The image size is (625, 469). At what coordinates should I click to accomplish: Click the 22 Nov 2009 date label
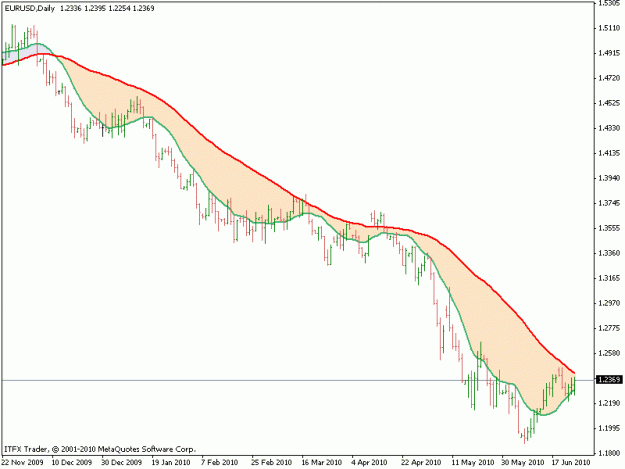[22, 462]
